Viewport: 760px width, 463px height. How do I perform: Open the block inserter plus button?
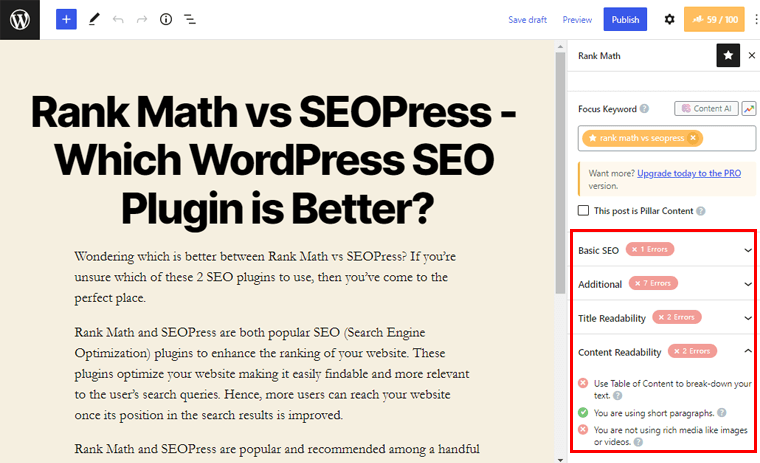tap(66, 19)
